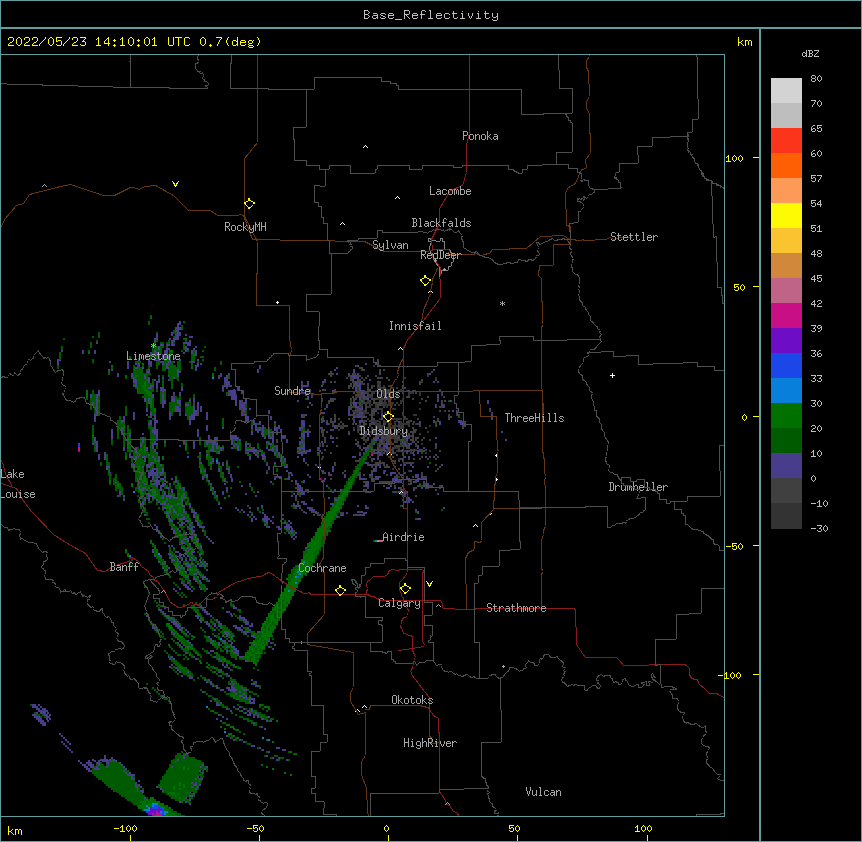Click the Calgary city label
862x842 pixels.
tap(399, 603)
